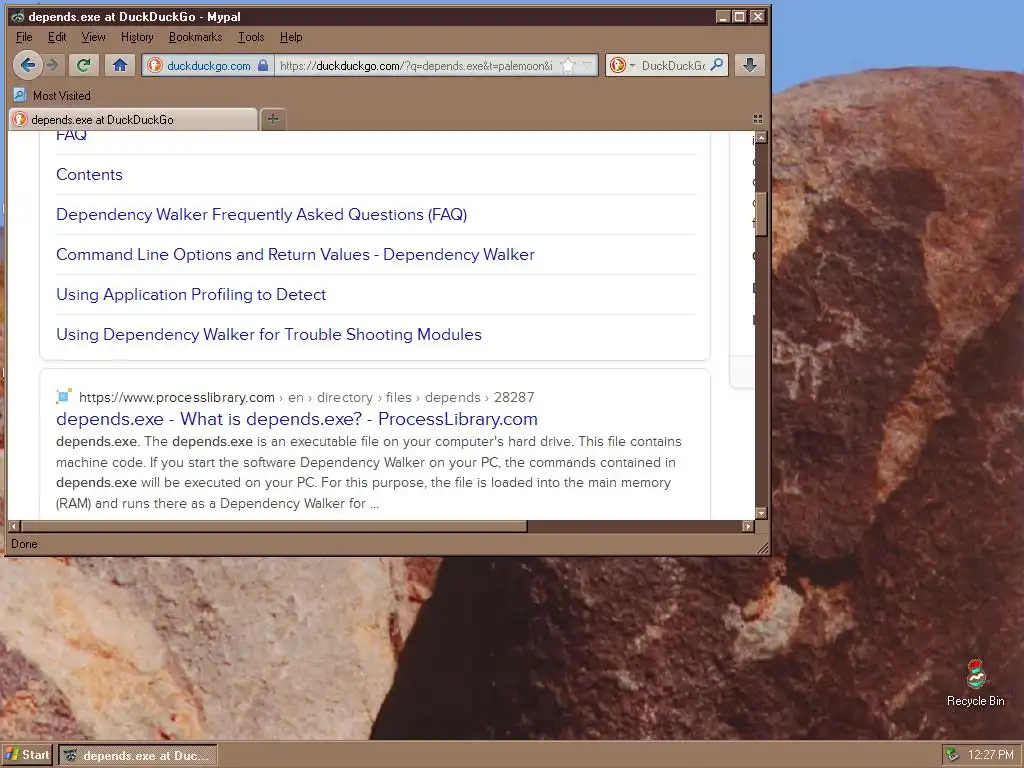Click the Mypal window title bar icon

point(18,16)
